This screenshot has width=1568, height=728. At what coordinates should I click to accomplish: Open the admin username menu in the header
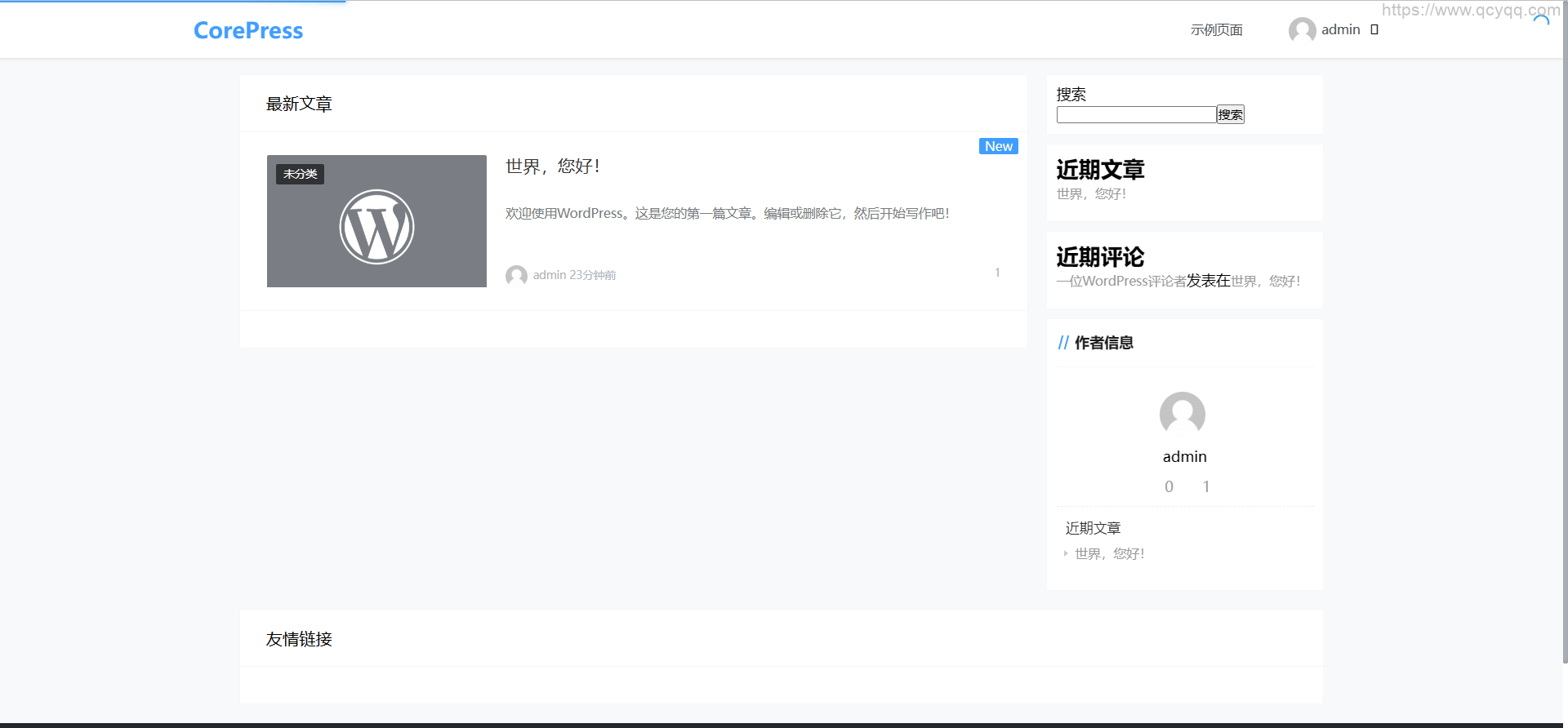(x=1340, y=30)
